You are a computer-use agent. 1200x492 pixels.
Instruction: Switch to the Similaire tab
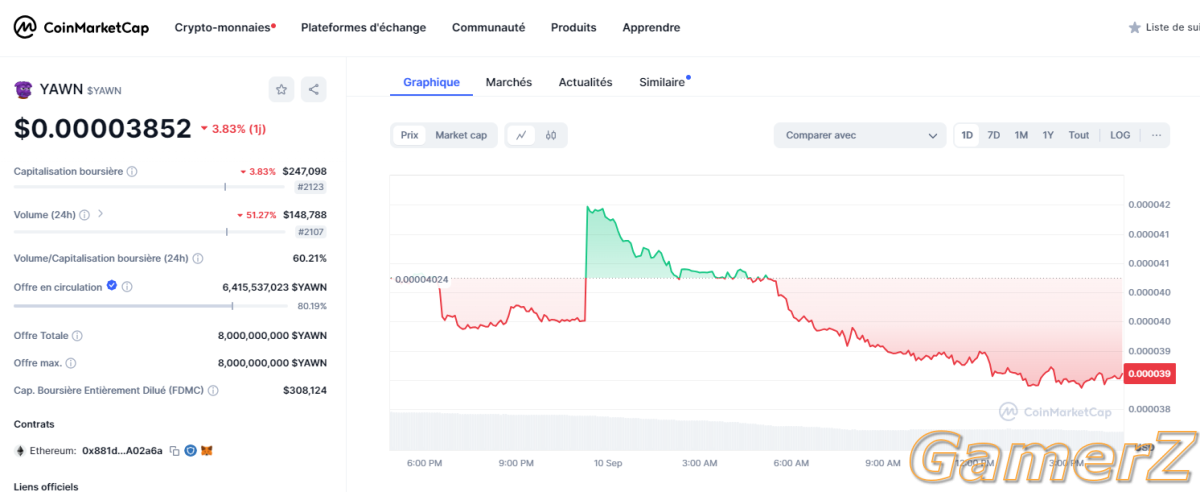pyautogui.click(x=664, y=82)
